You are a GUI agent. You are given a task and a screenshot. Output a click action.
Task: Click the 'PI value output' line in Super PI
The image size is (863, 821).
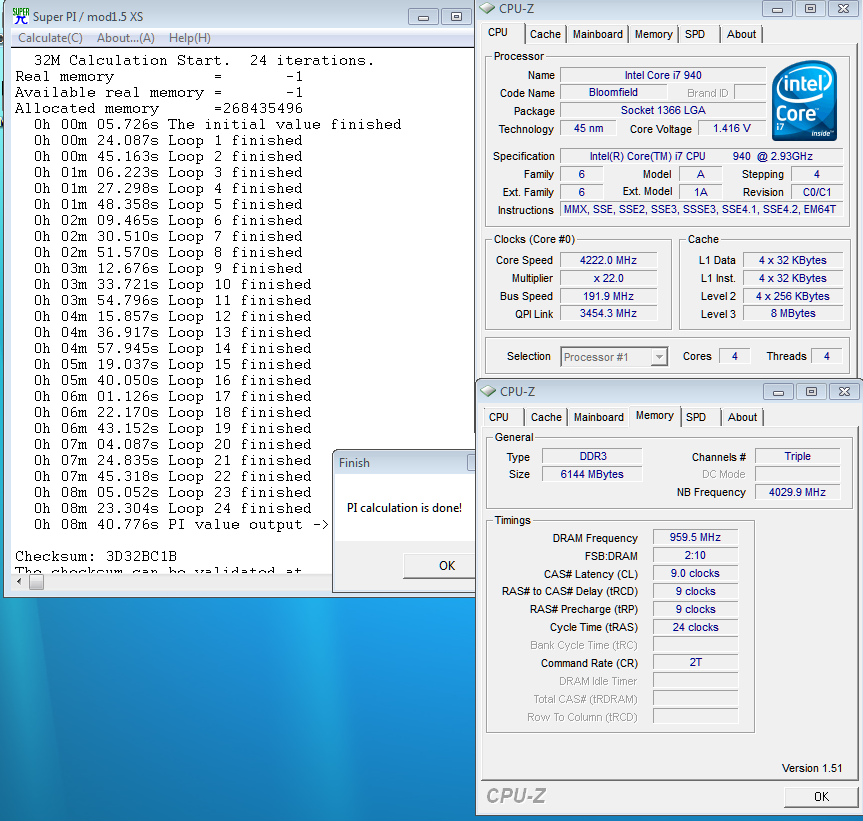click(x=182, y=524)
